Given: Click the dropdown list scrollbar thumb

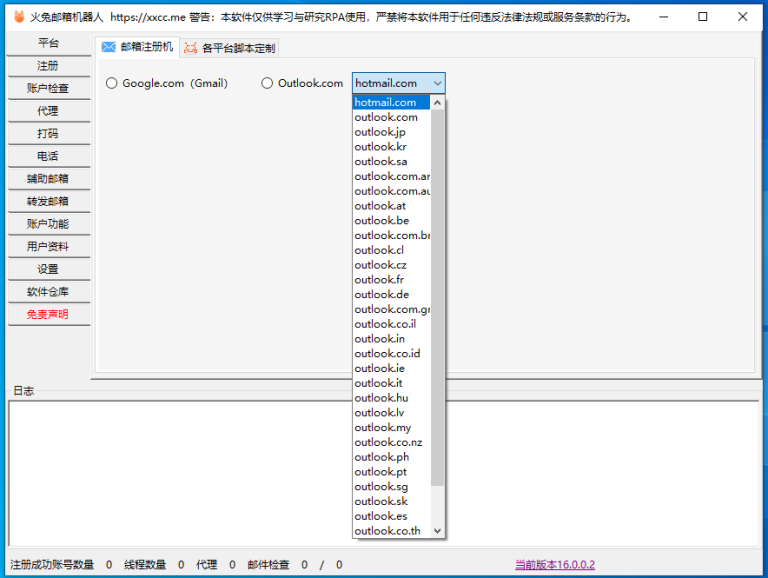Looking at the screenshot, I should pos(437,297).
